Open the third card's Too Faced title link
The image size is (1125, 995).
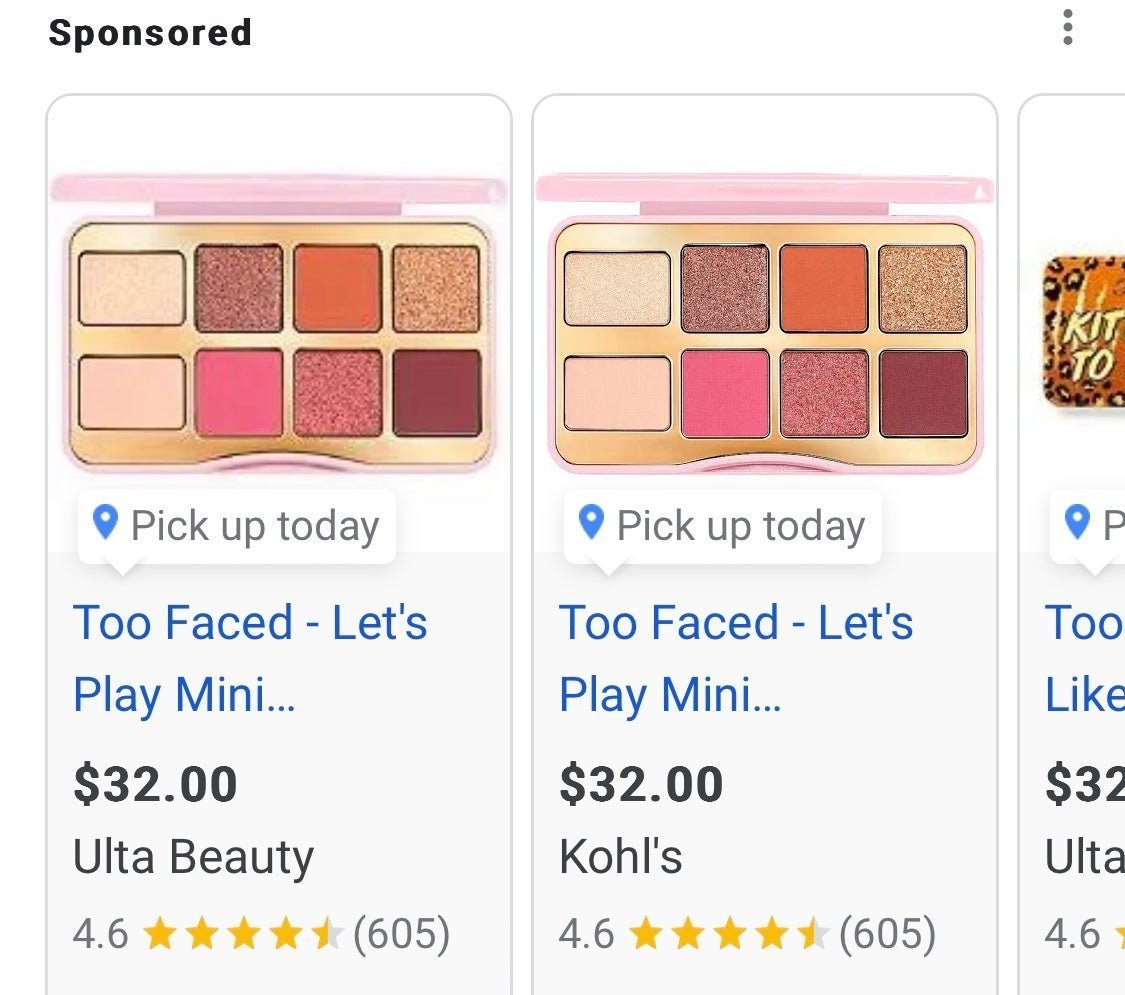(1084, 658)
